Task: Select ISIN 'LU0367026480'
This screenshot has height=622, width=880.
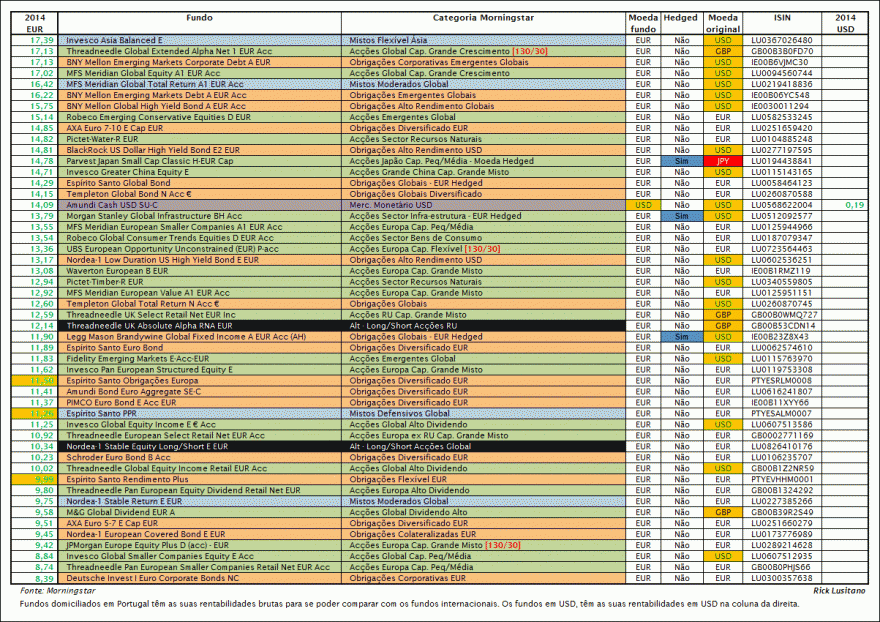Action: 782,40
